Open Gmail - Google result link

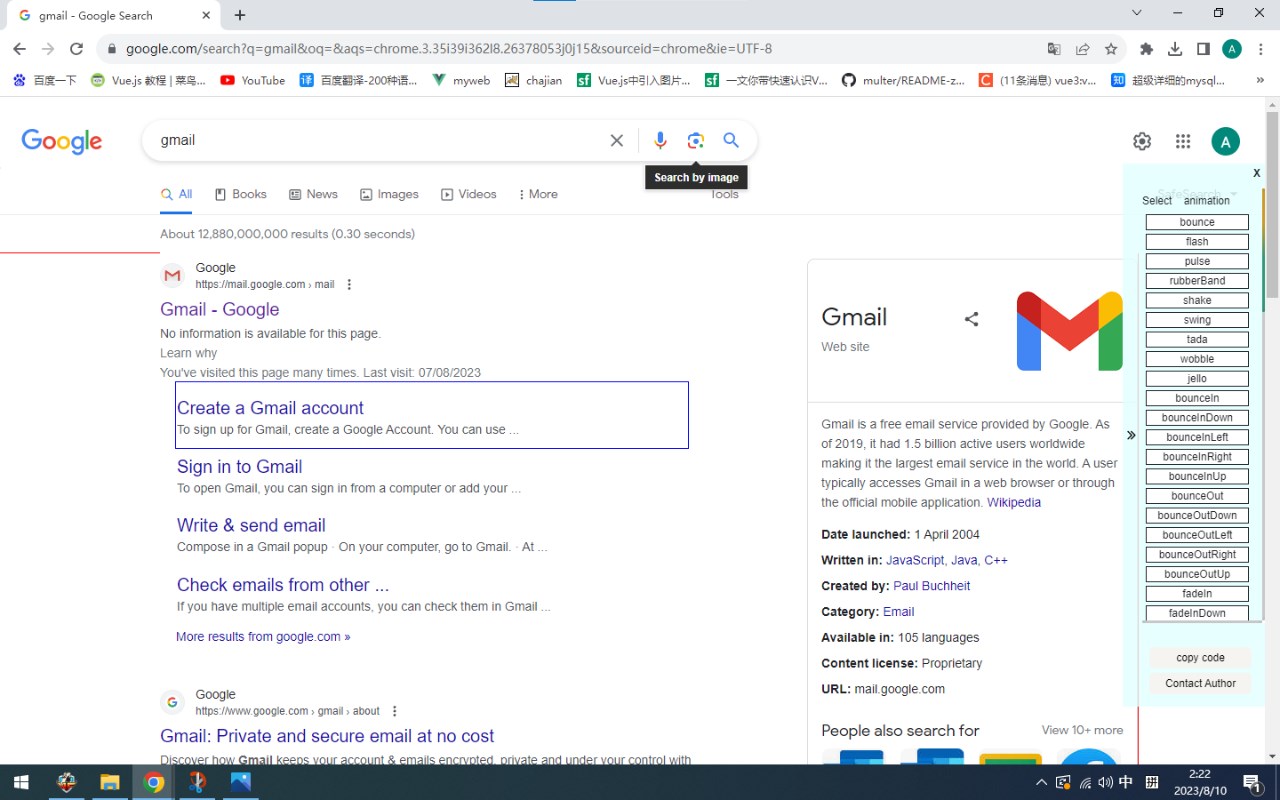(x=220, y=310)
